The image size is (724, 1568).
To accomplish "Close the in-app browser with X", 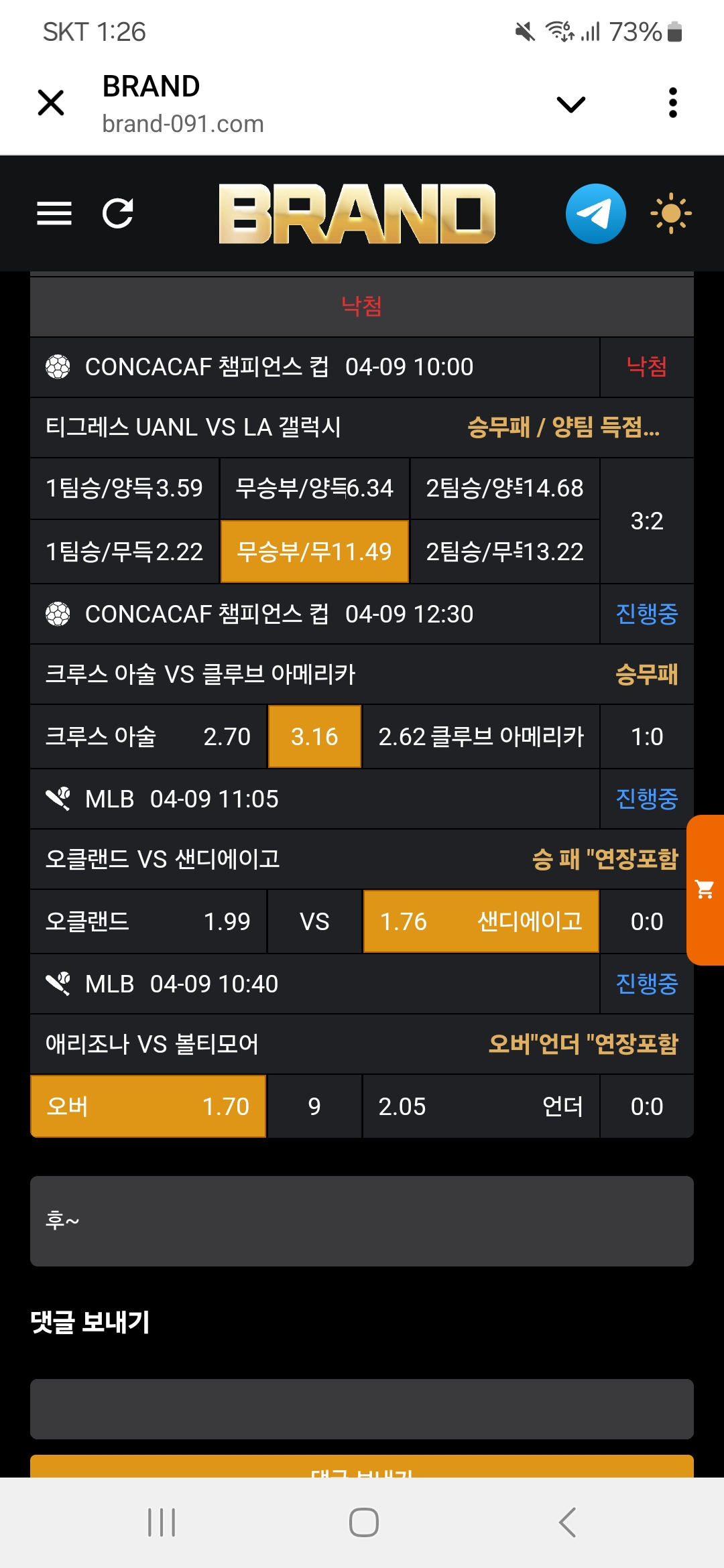I will pyautogui.click(x=51, y=103).
